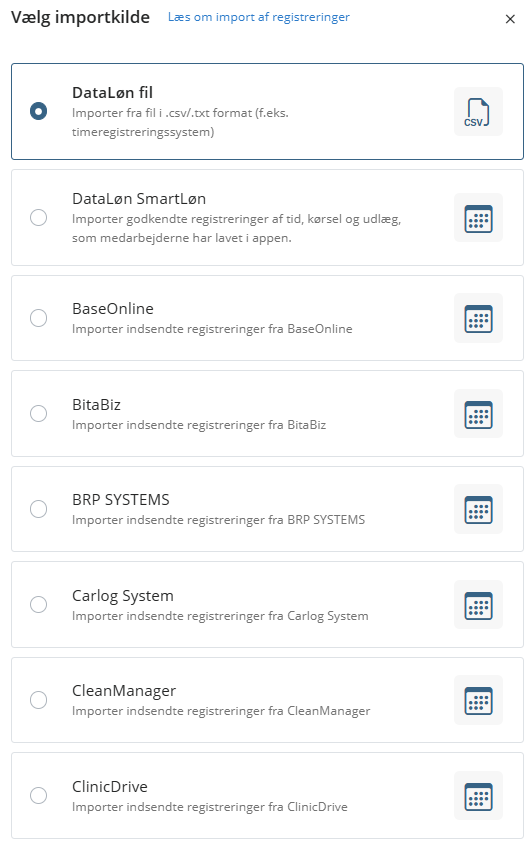Screen dimensions: 529x842
Task: Open 'Læs om import af registreringer' link
Action: [258, 17]
